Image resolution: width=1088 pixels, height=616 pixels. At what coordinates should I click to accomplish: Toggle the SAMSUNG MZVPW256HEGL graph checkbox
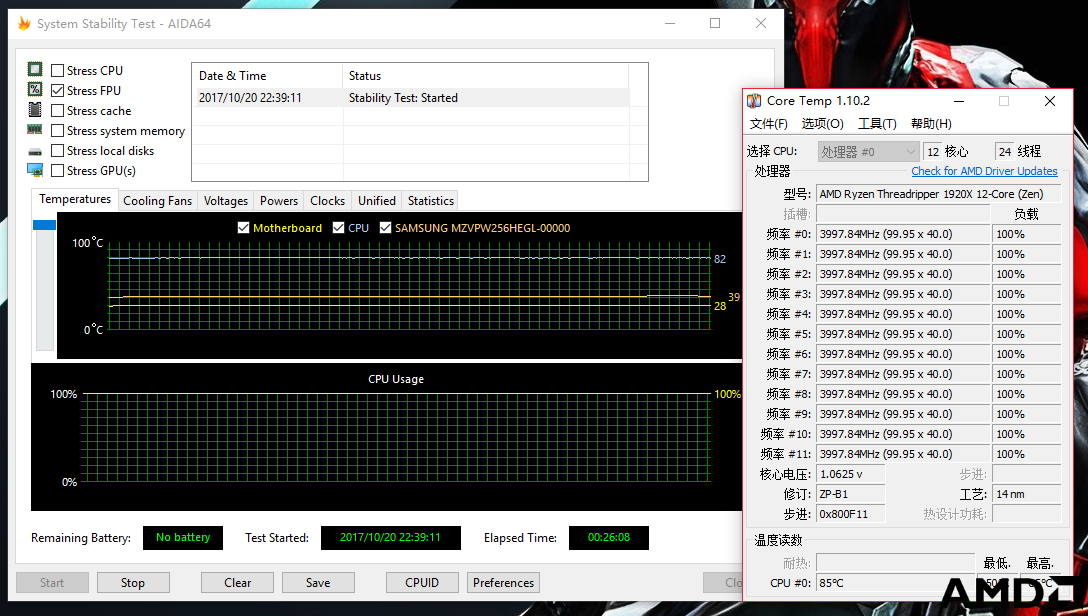[x=386, y=228]
